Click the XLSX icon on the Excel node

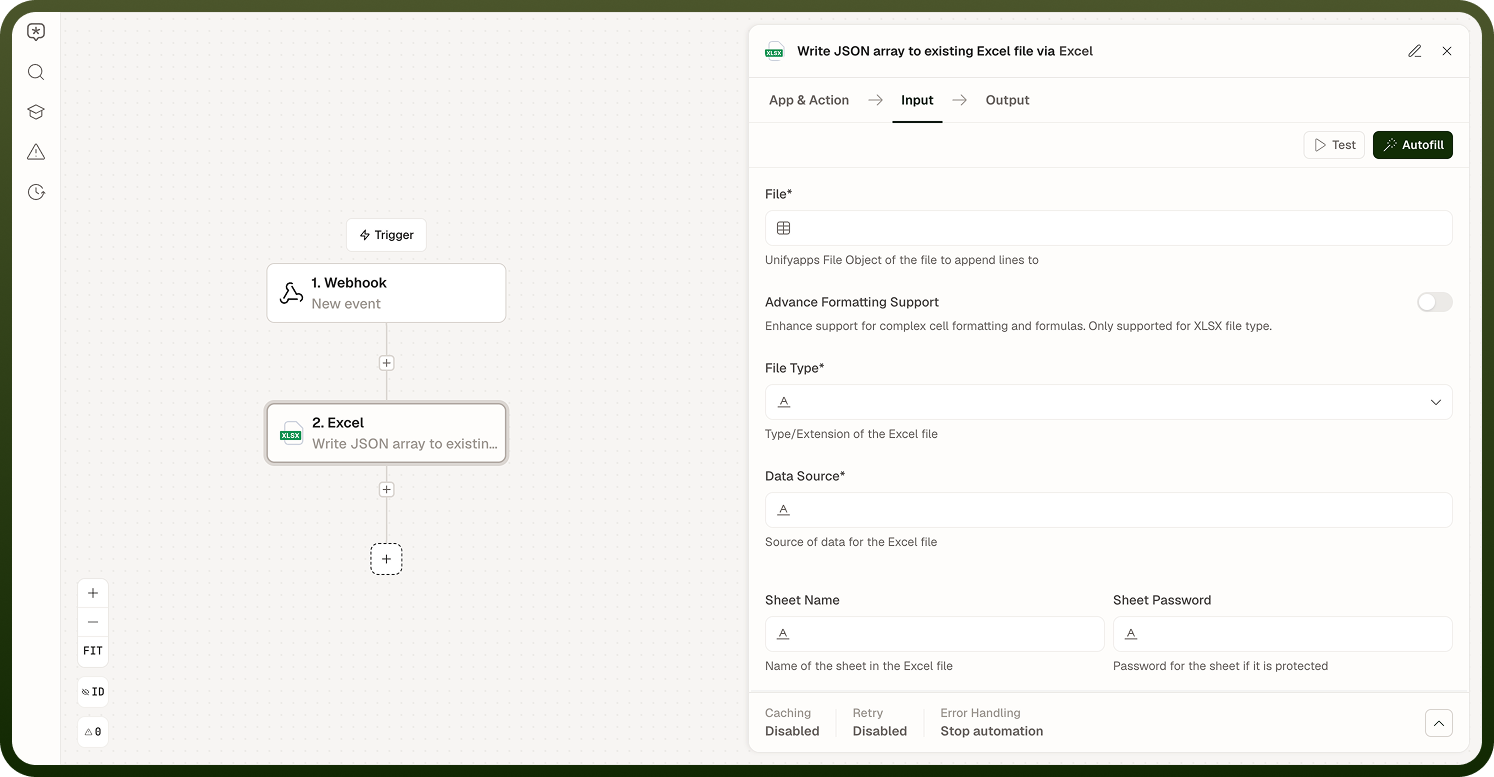tap(291, 433)
